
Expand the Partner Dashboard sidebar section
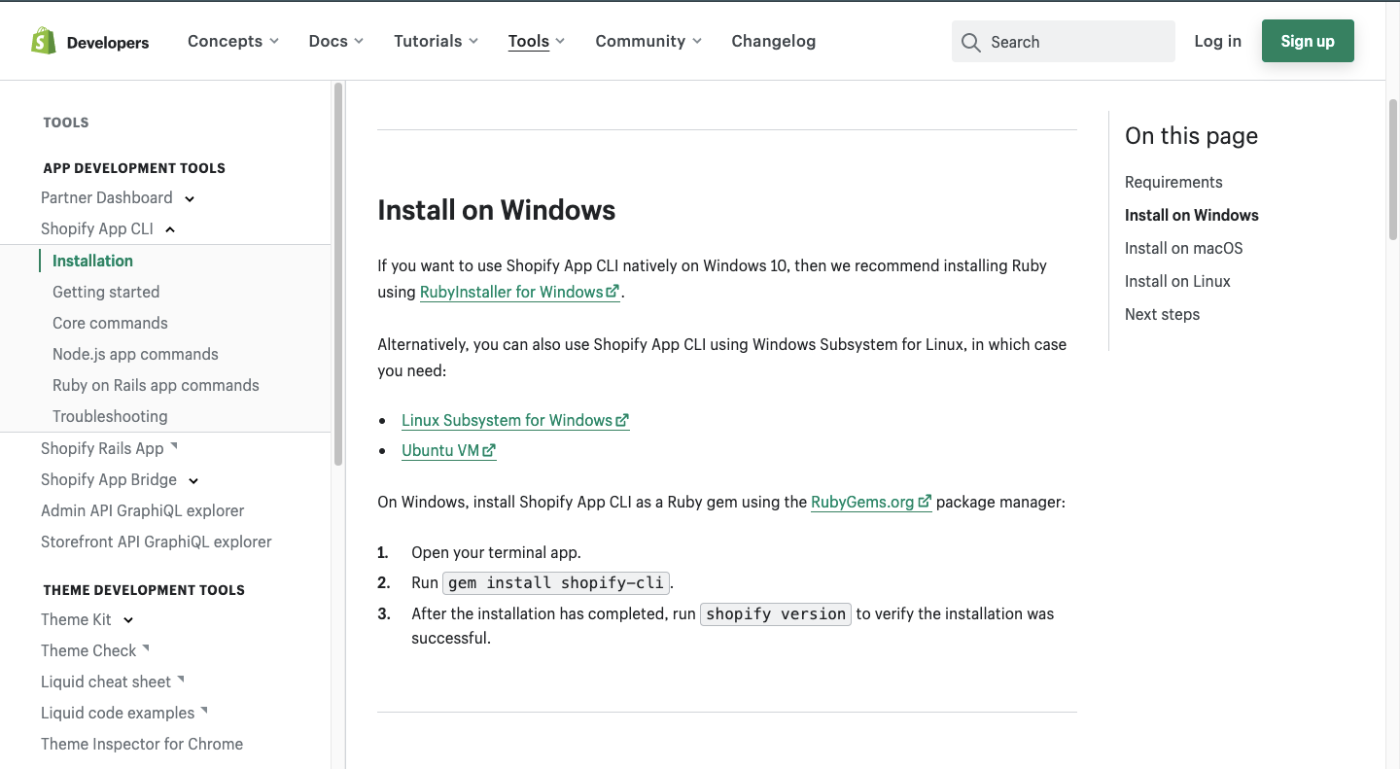pos(190,199)
